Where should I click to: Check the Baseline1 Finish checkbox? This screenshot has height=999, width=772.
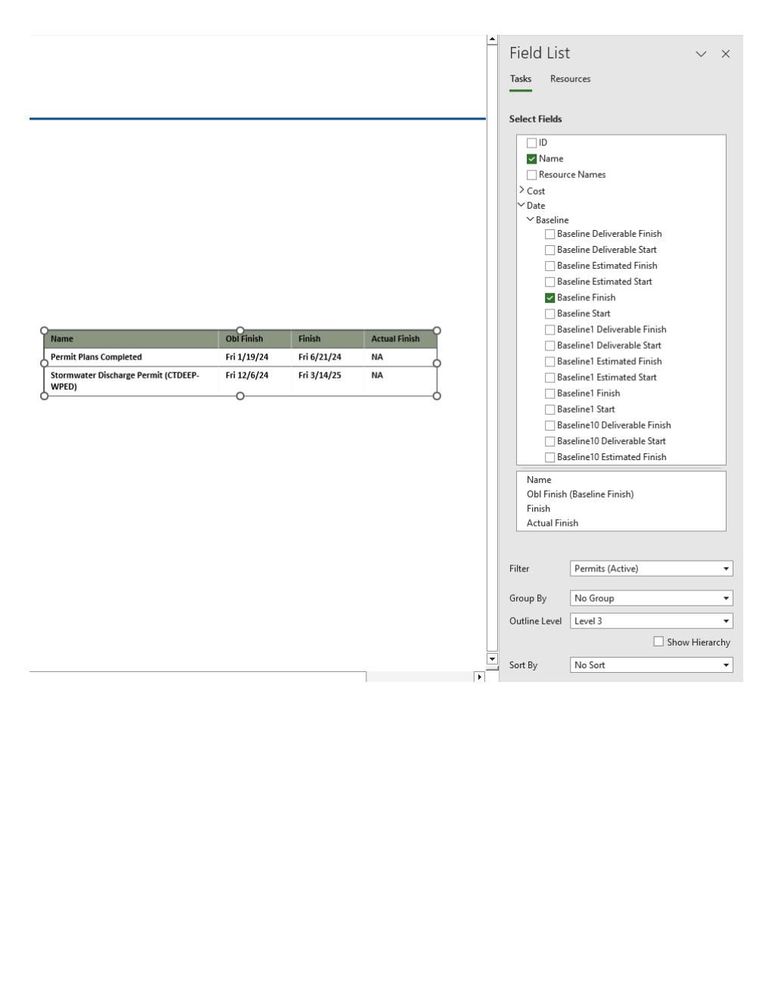coord(550,393)
